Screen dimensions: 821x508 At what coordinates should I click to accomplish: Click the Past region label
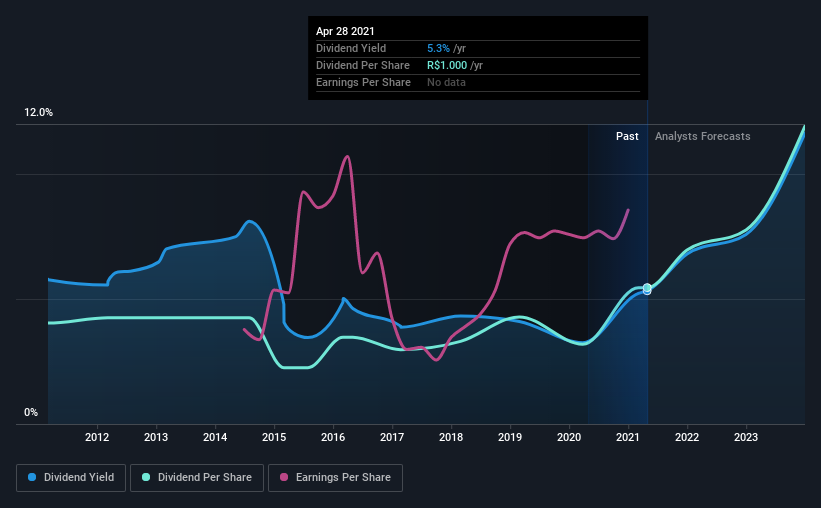coord(627,136)
